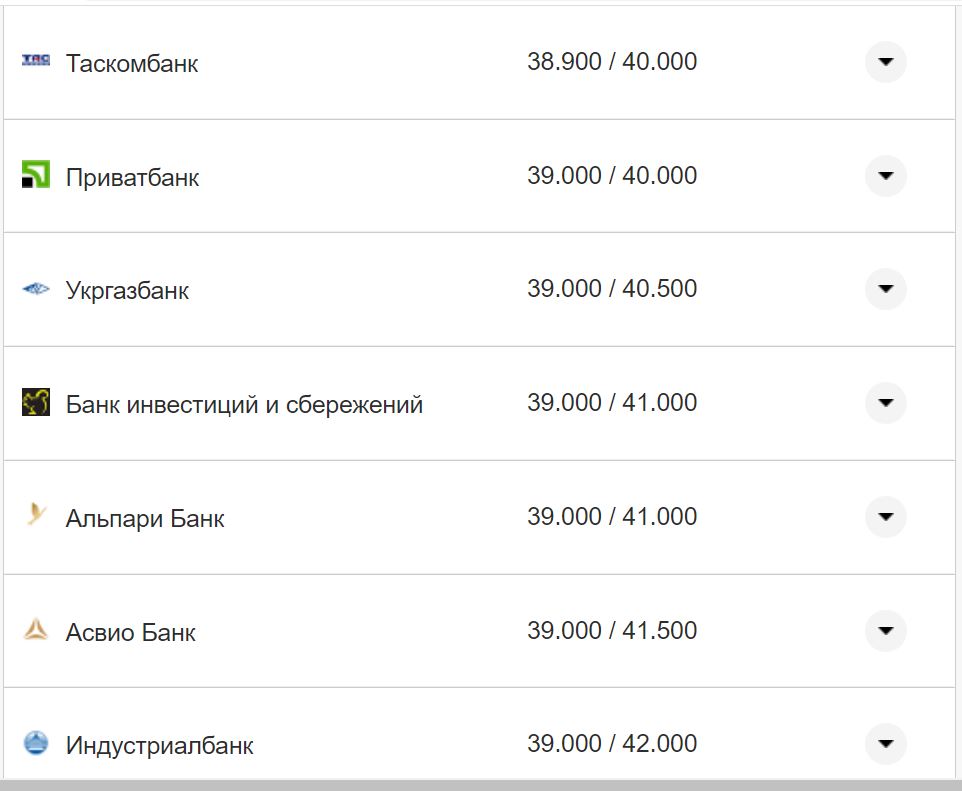Expand the Асвио Банк row arrow
Image resolution: width=962 pixels, height=791 pixels.
[x=885, y=631]
